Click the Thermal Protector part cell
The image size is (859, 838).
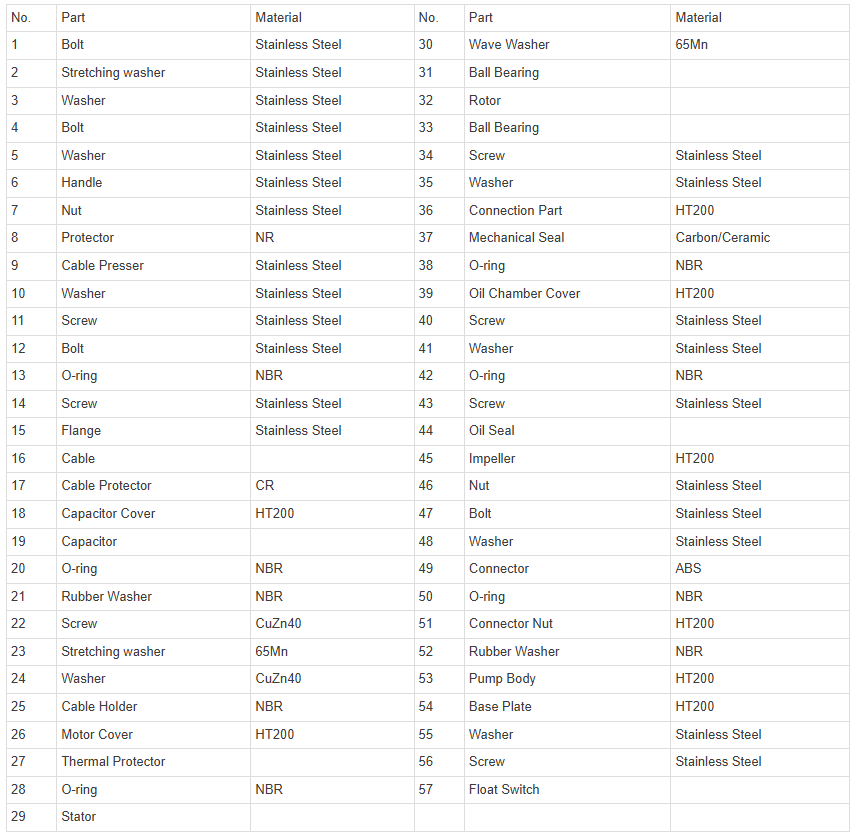153,762
